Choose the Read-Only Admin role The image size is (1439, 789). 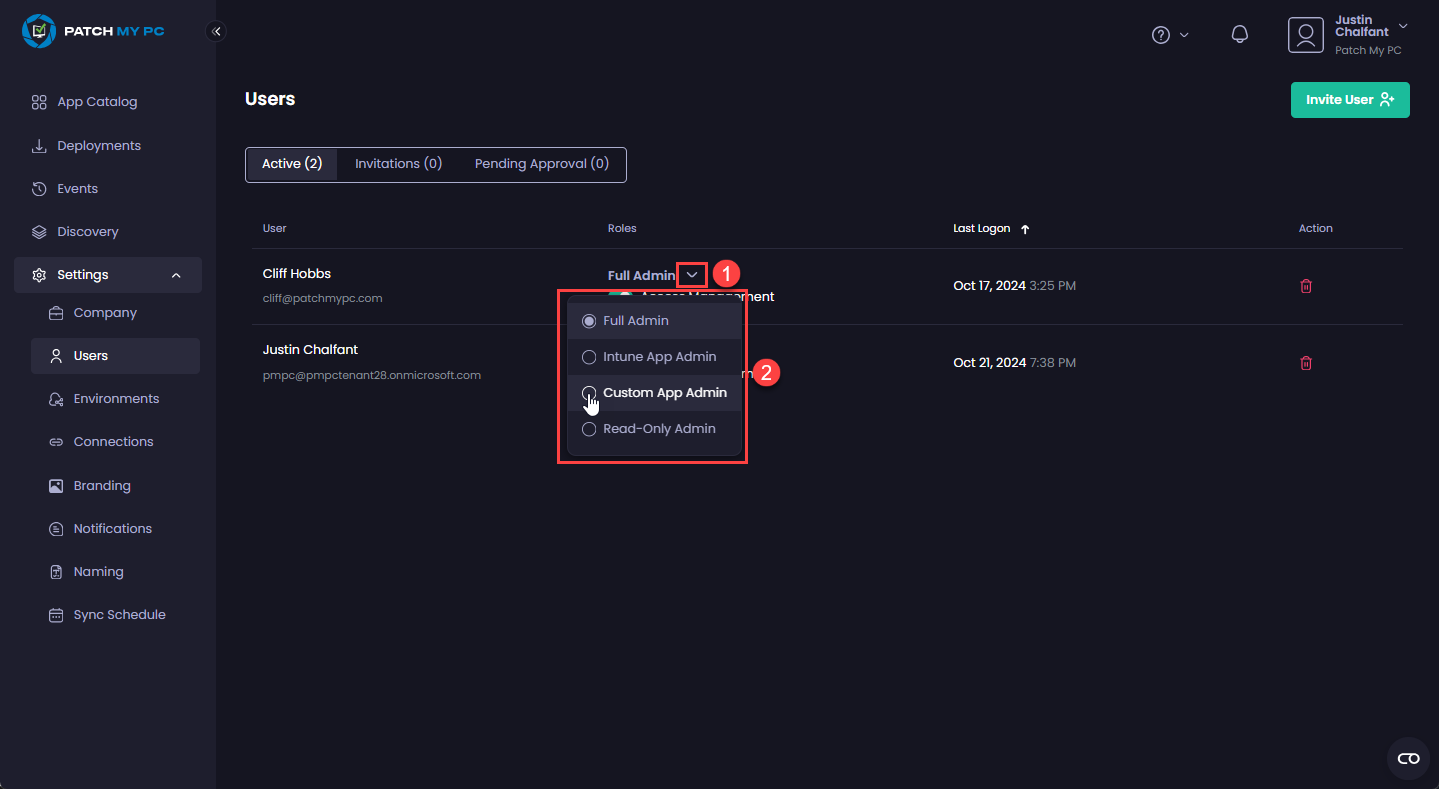[659, 429]
